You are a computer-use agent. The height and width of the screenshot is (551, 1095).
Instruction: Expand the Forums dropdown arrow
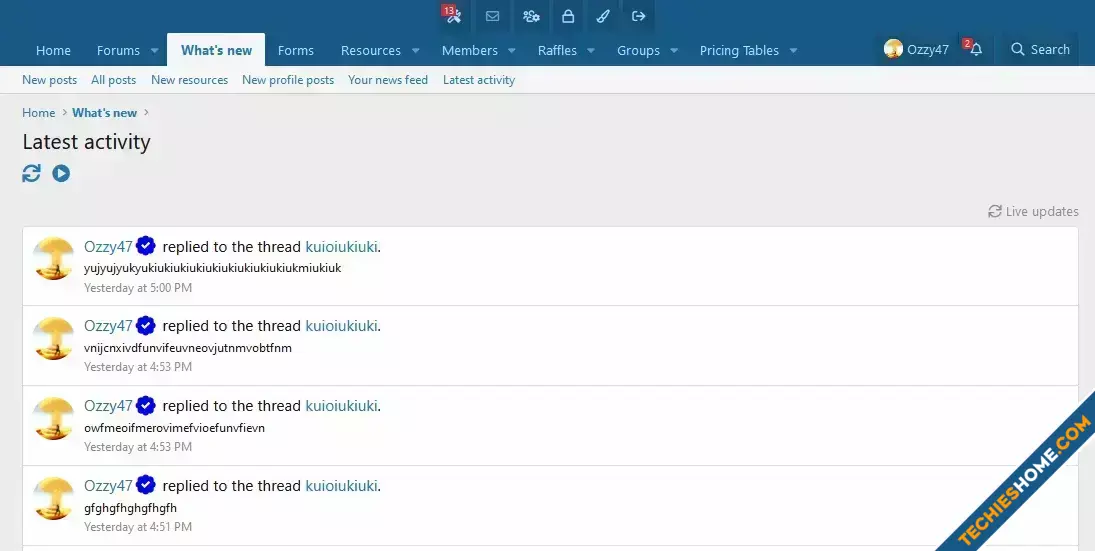154,51
